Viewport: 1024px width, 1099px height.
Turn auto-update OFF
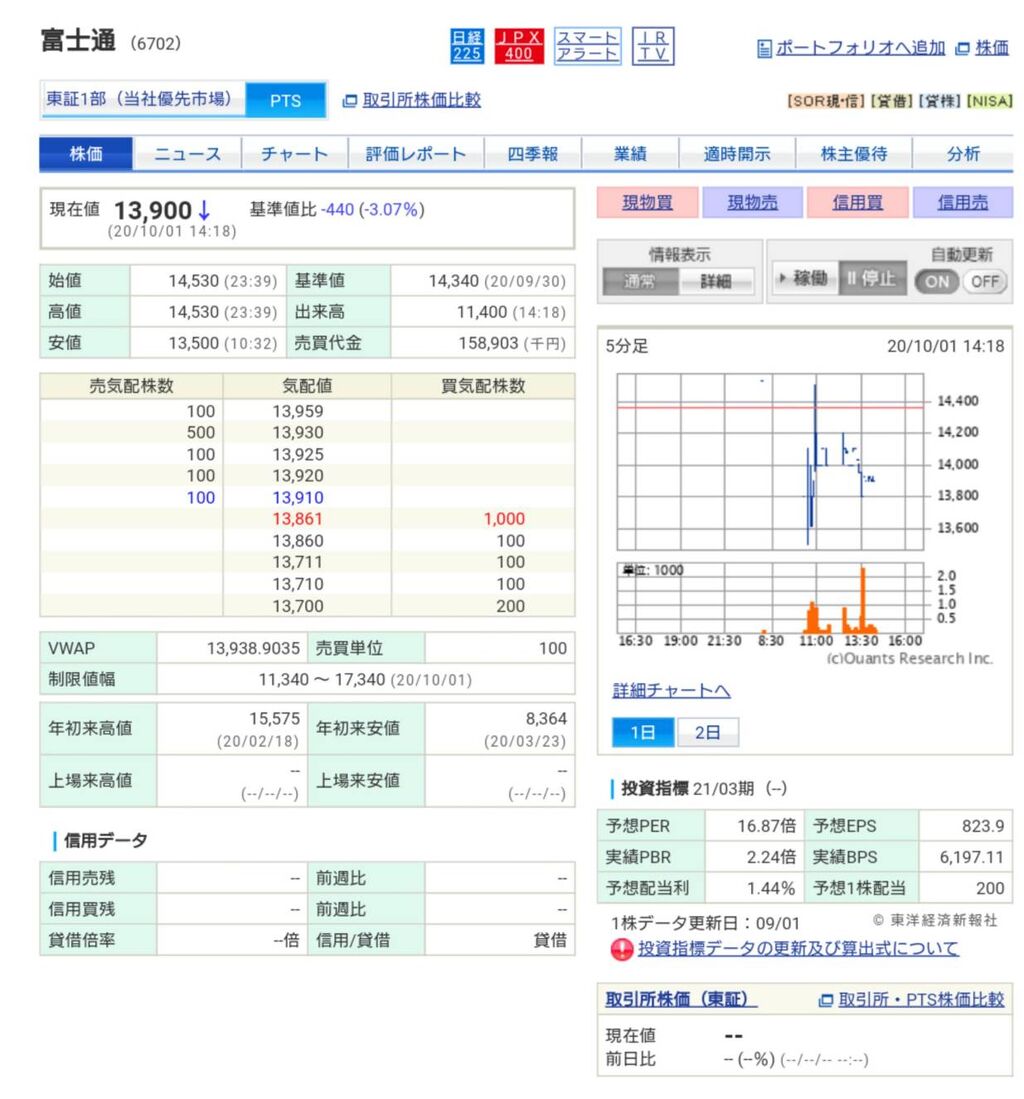coord(985,282)
